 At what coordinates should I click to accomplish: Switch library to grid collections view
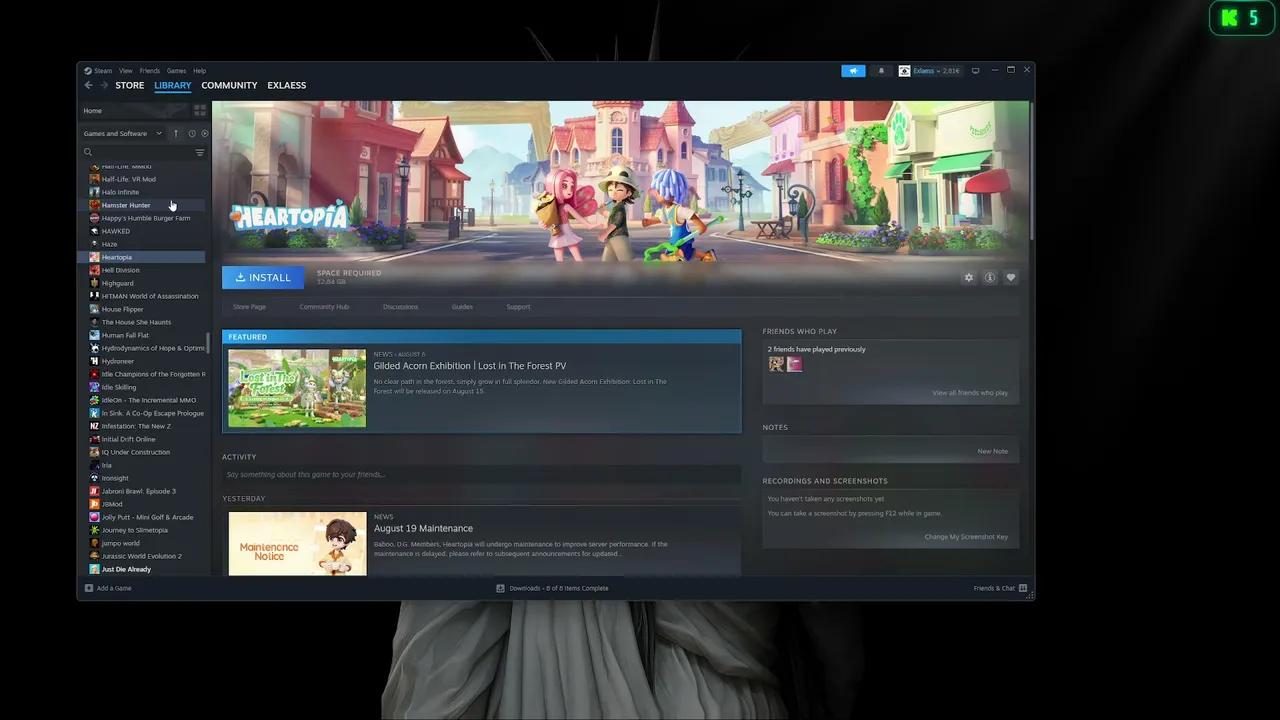point(200,110)
